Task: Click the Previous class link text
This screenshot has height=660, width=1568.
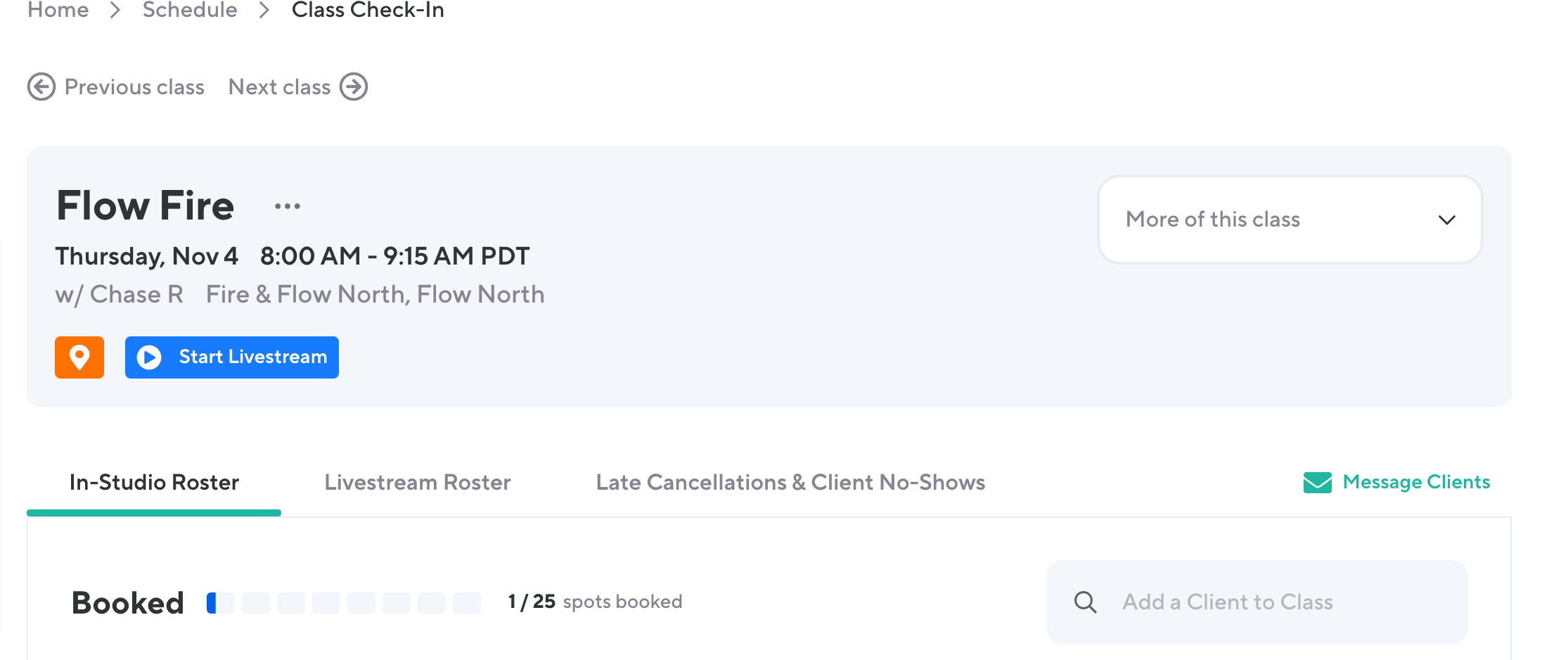Action: (134, 87)
